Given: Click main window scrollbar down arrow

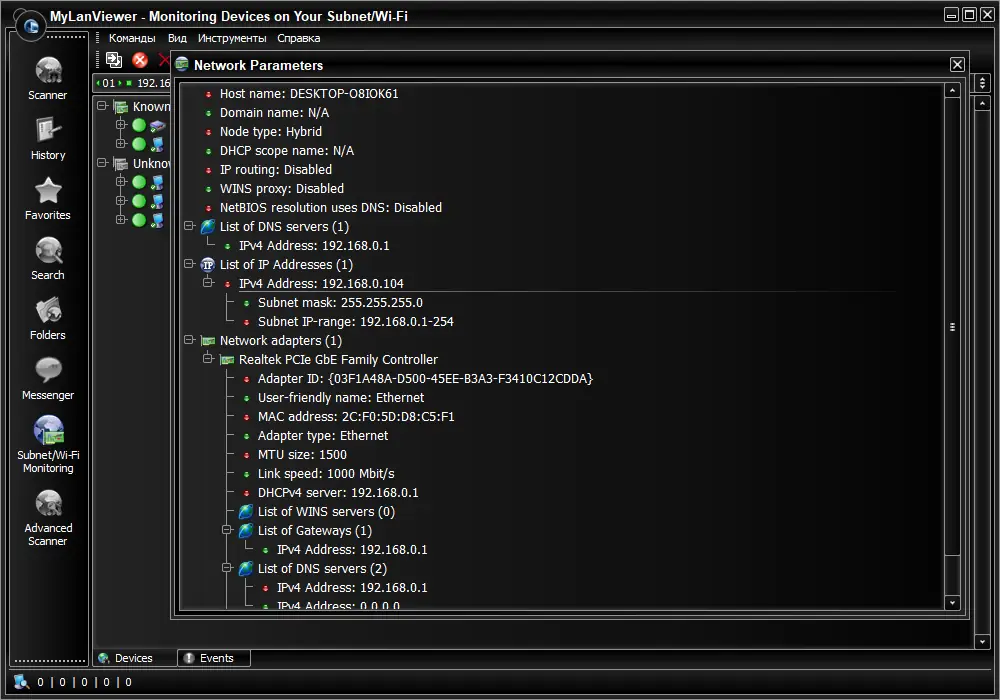Looking at the screenshot, I should [x=982, y=642].
